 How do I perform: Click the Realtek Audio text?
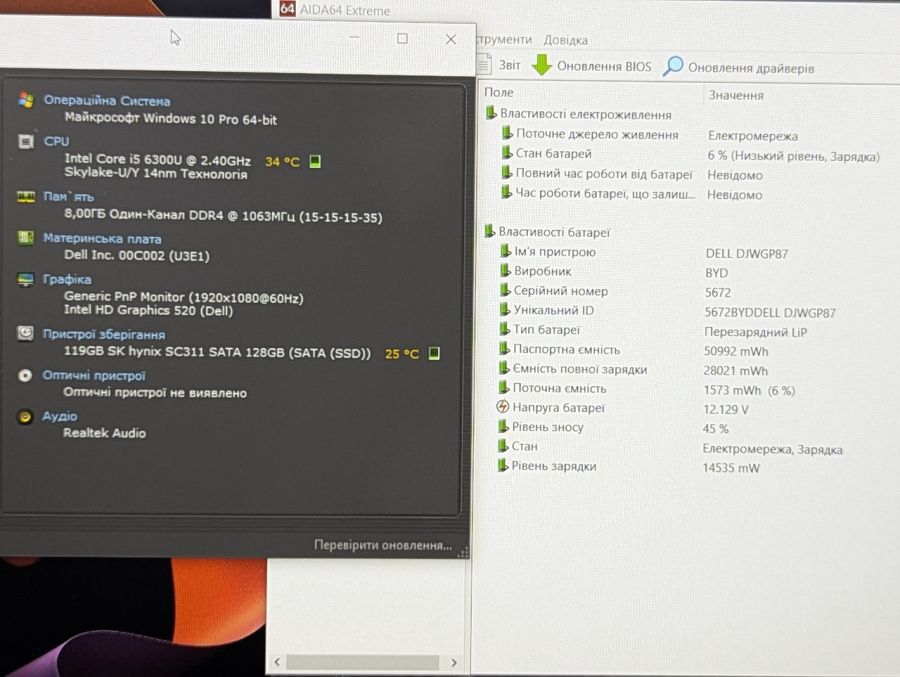tap(104, 433)
